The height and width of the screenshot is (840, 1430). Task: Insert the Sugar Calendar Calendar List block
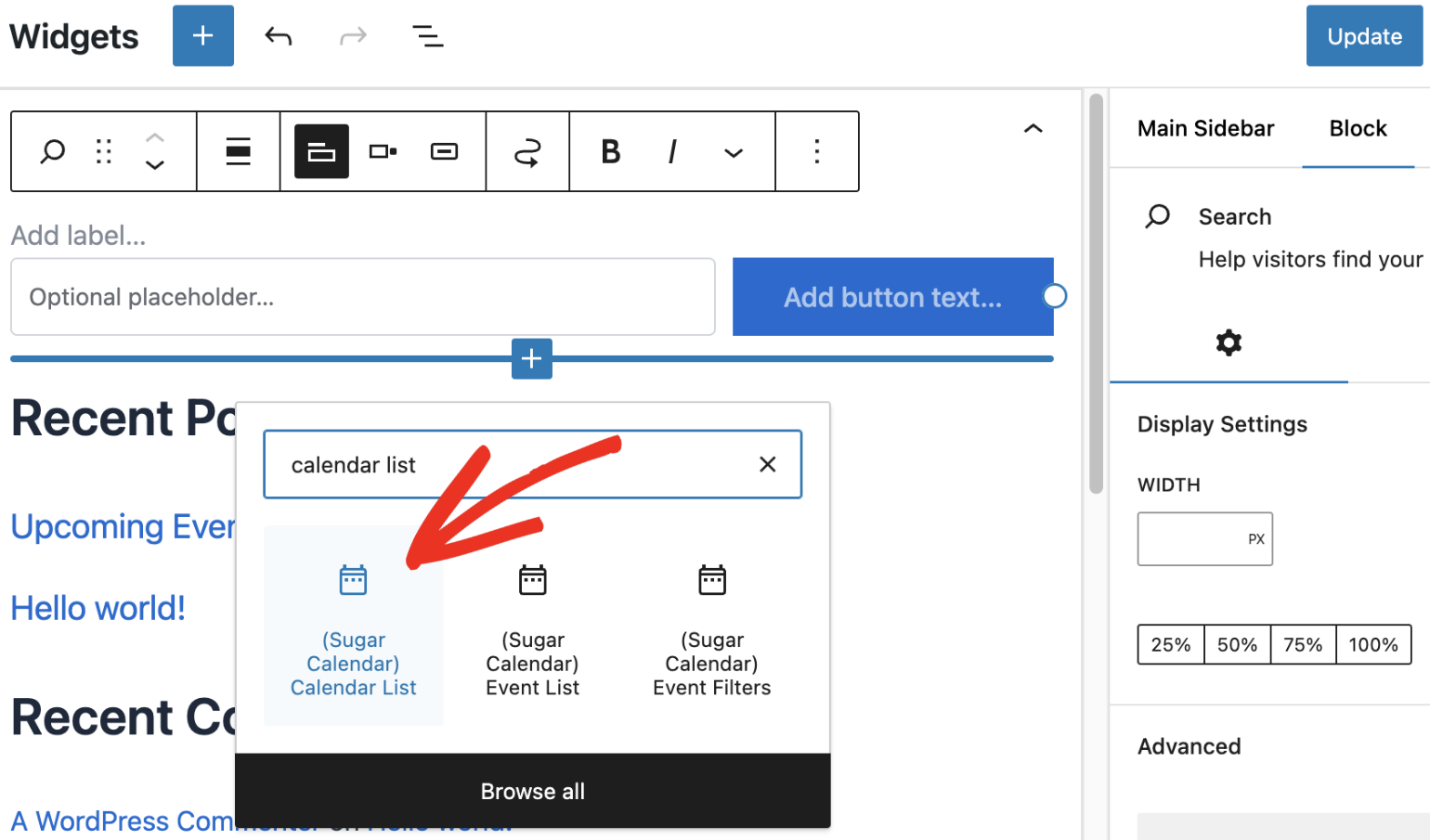click(354, 627)
